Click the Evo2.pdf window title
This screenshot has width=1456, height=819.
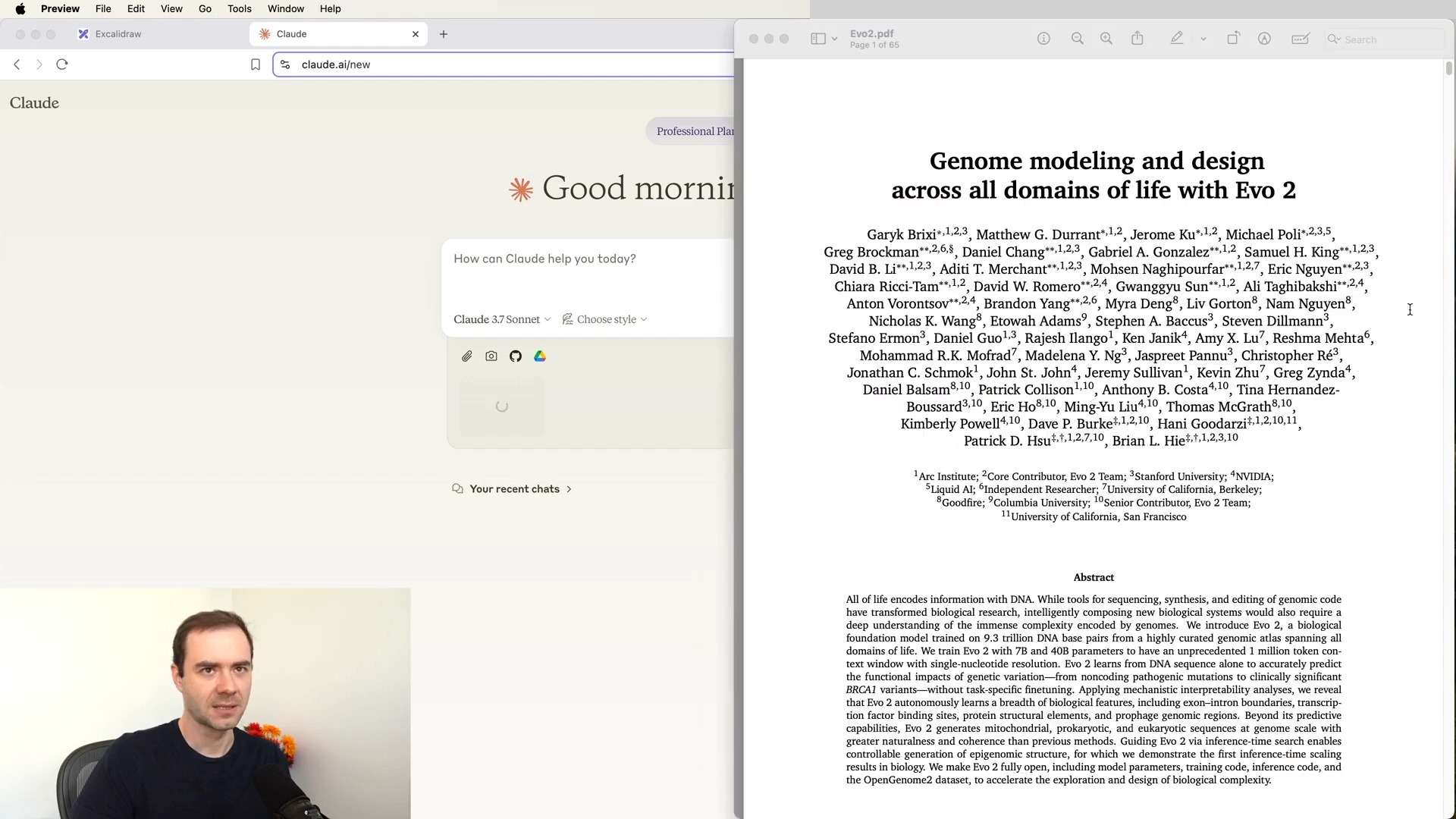871,33
